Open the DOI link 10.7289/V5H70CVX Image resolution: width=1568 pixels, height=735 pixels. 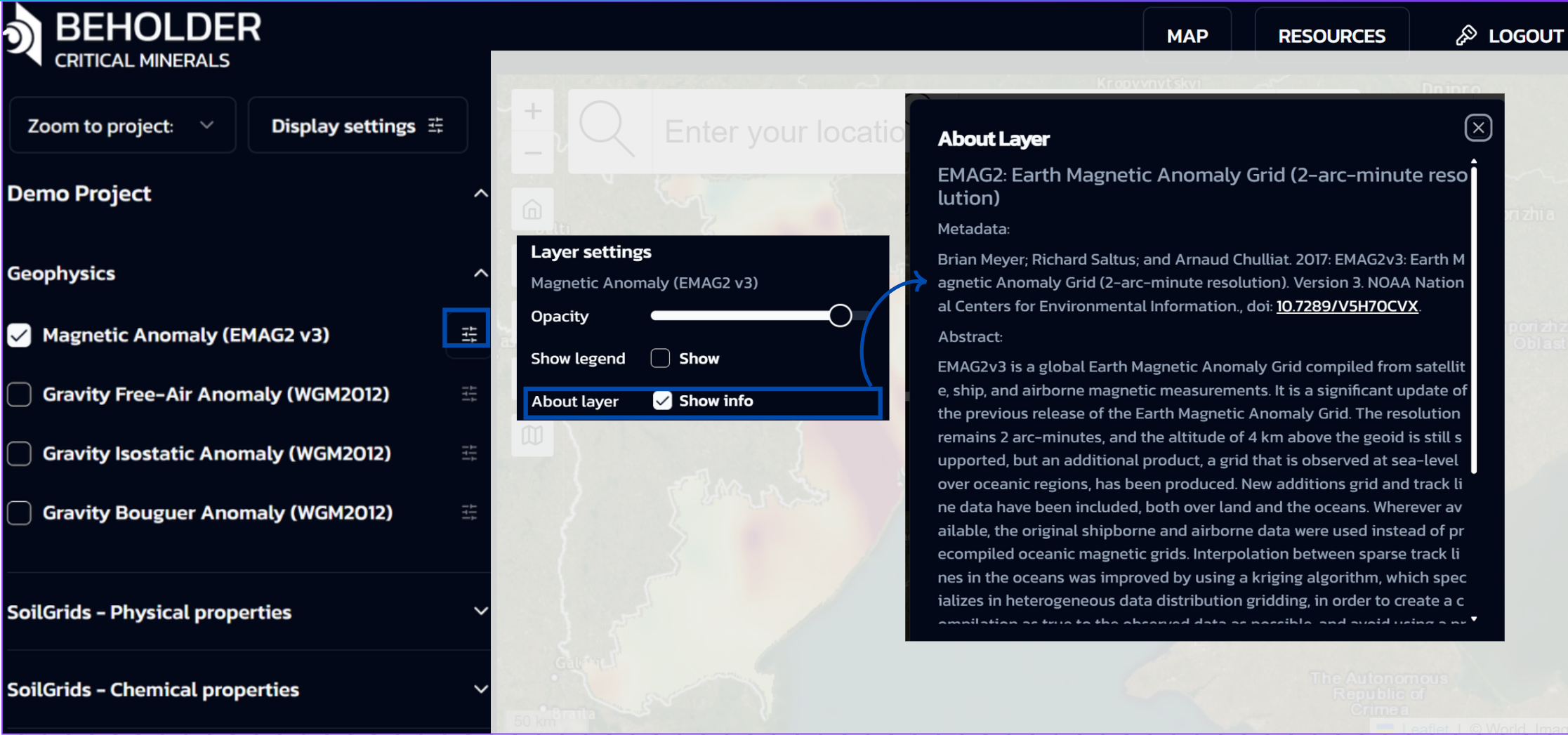(x=1347, y=306)
